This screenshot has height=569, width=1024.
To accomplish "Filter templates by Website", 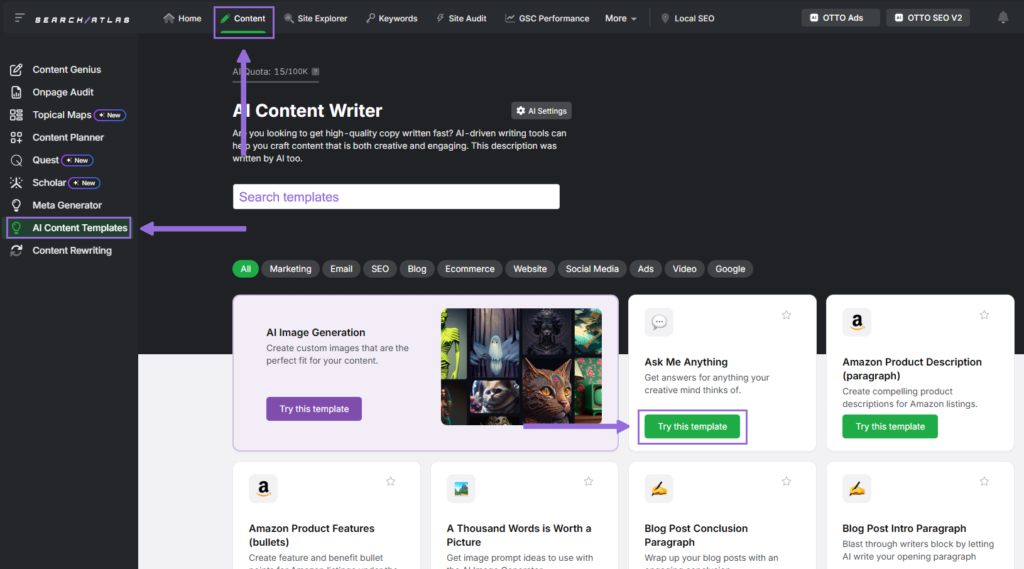I will pyautogui.click(x=530, y=269).
